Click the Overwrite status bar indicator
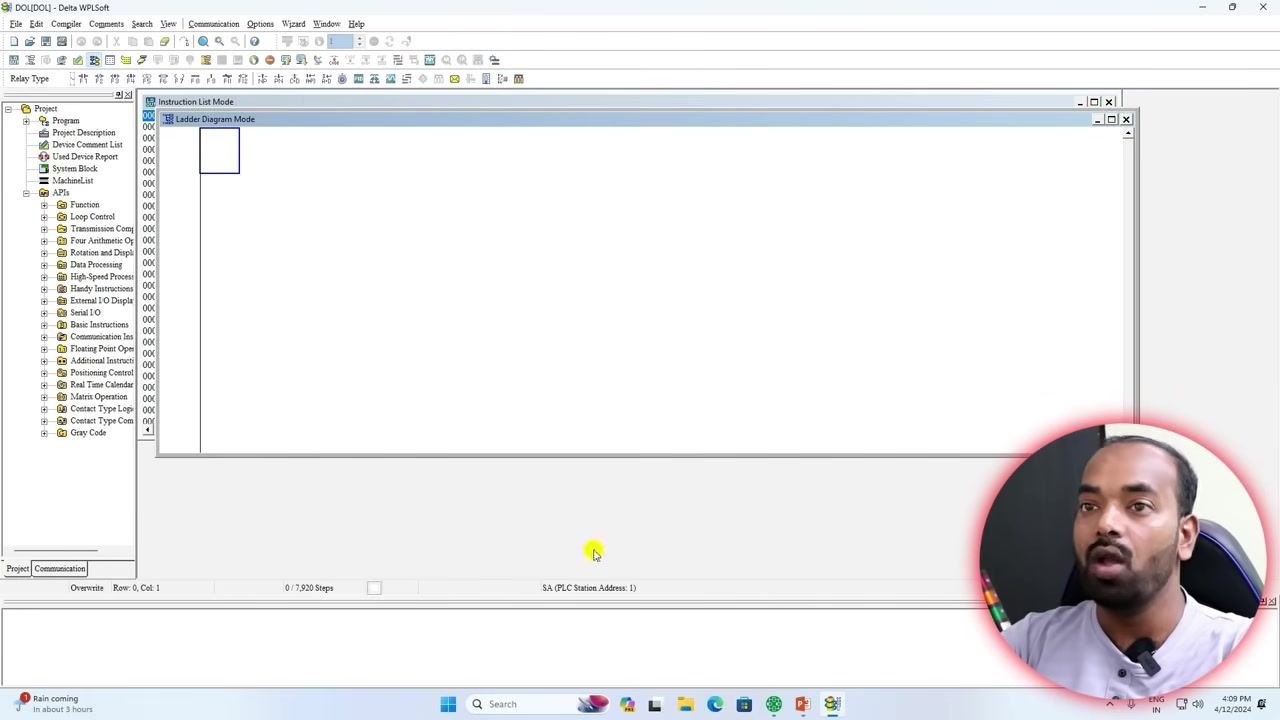This screenshot has height=720, width=1280. click(x=87, y=588)
